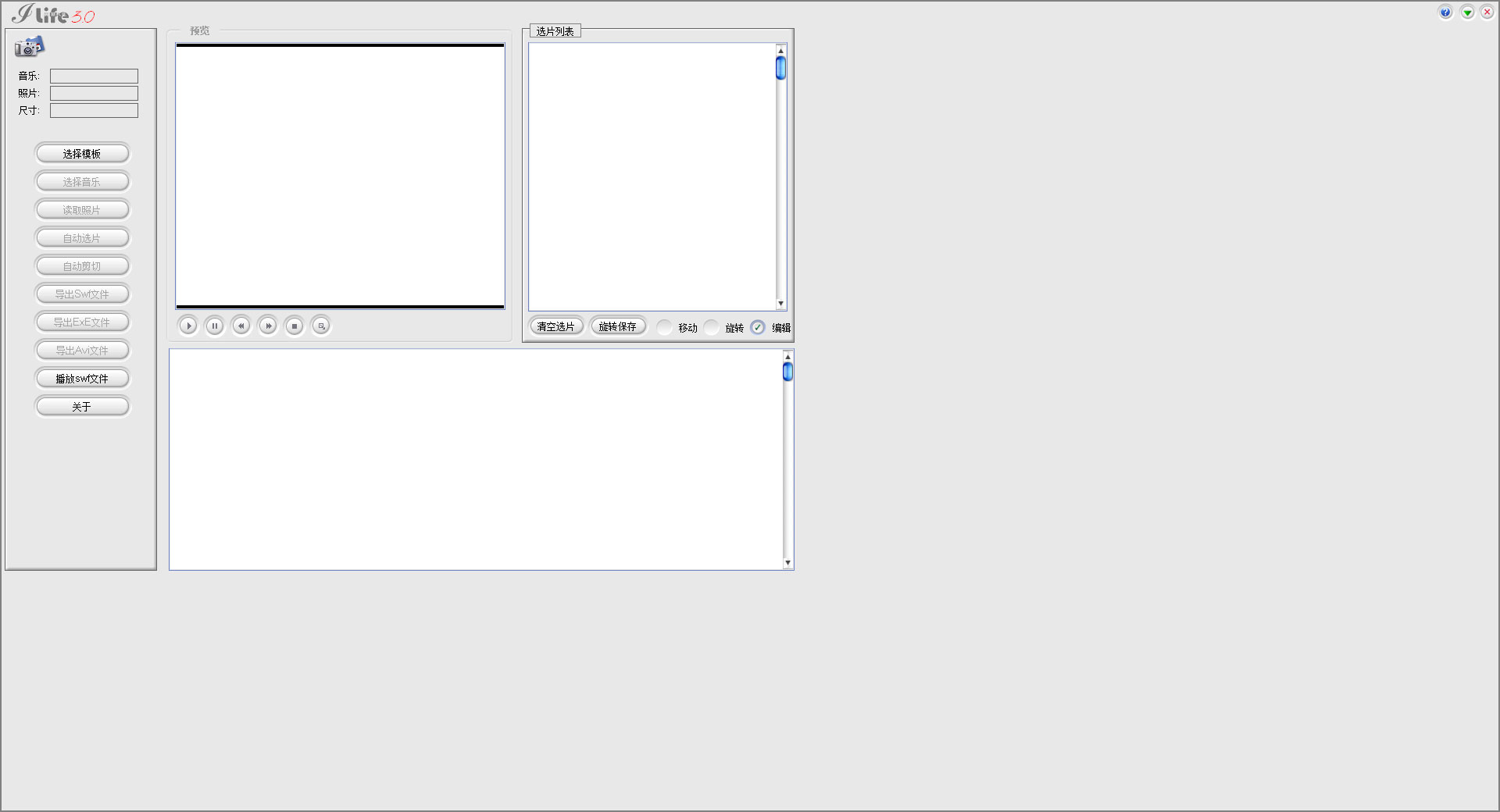The image size is (1500, 812).
Task: Click the bottom photo panel scrollbar up arrow
Action: (x=787, y=357)
